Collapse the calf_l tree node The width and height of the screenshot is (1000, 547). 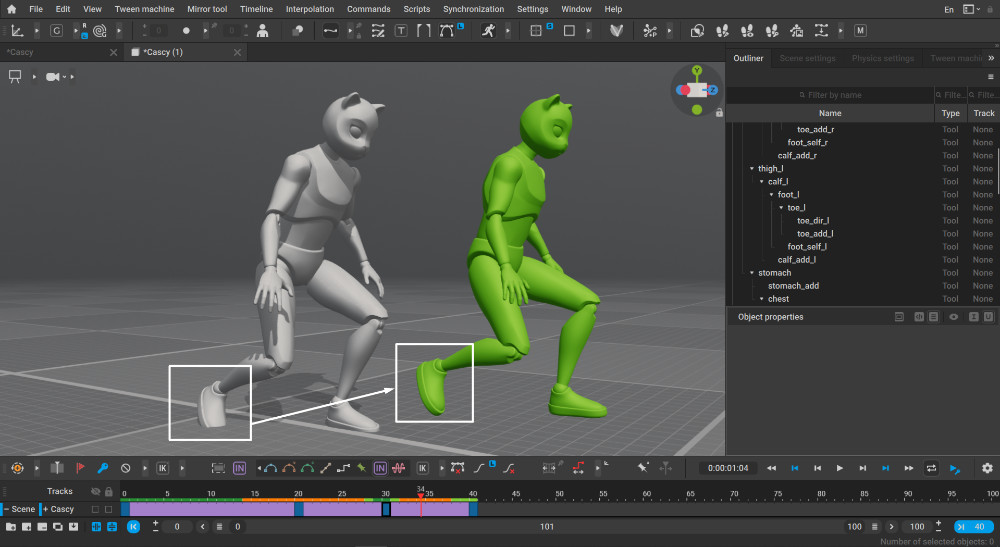tap(761, 182)
